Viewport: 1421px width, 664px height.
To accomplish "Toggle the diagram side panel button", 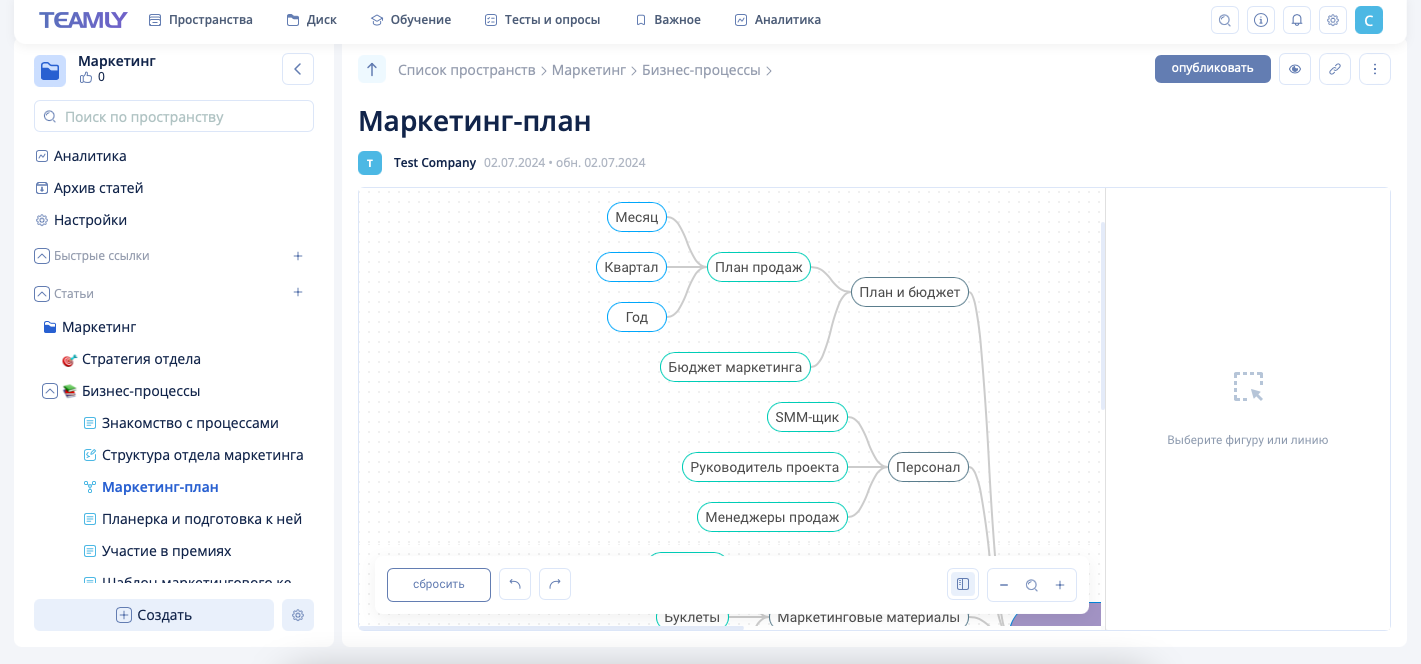I will click(x=963, y=584).
